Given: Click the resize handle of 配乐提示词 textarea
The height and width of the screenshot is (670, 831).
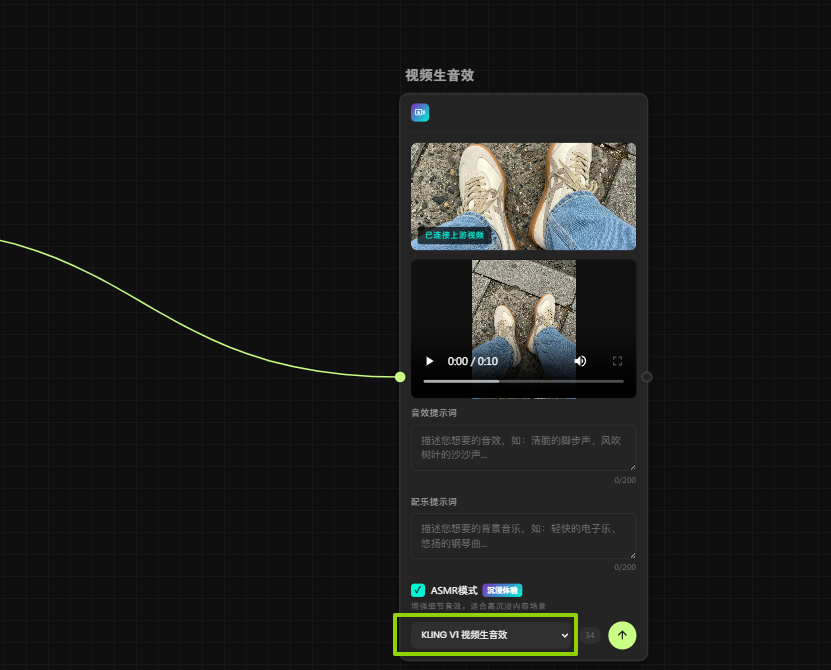Looking at the screenshot, I should [631, 554].
